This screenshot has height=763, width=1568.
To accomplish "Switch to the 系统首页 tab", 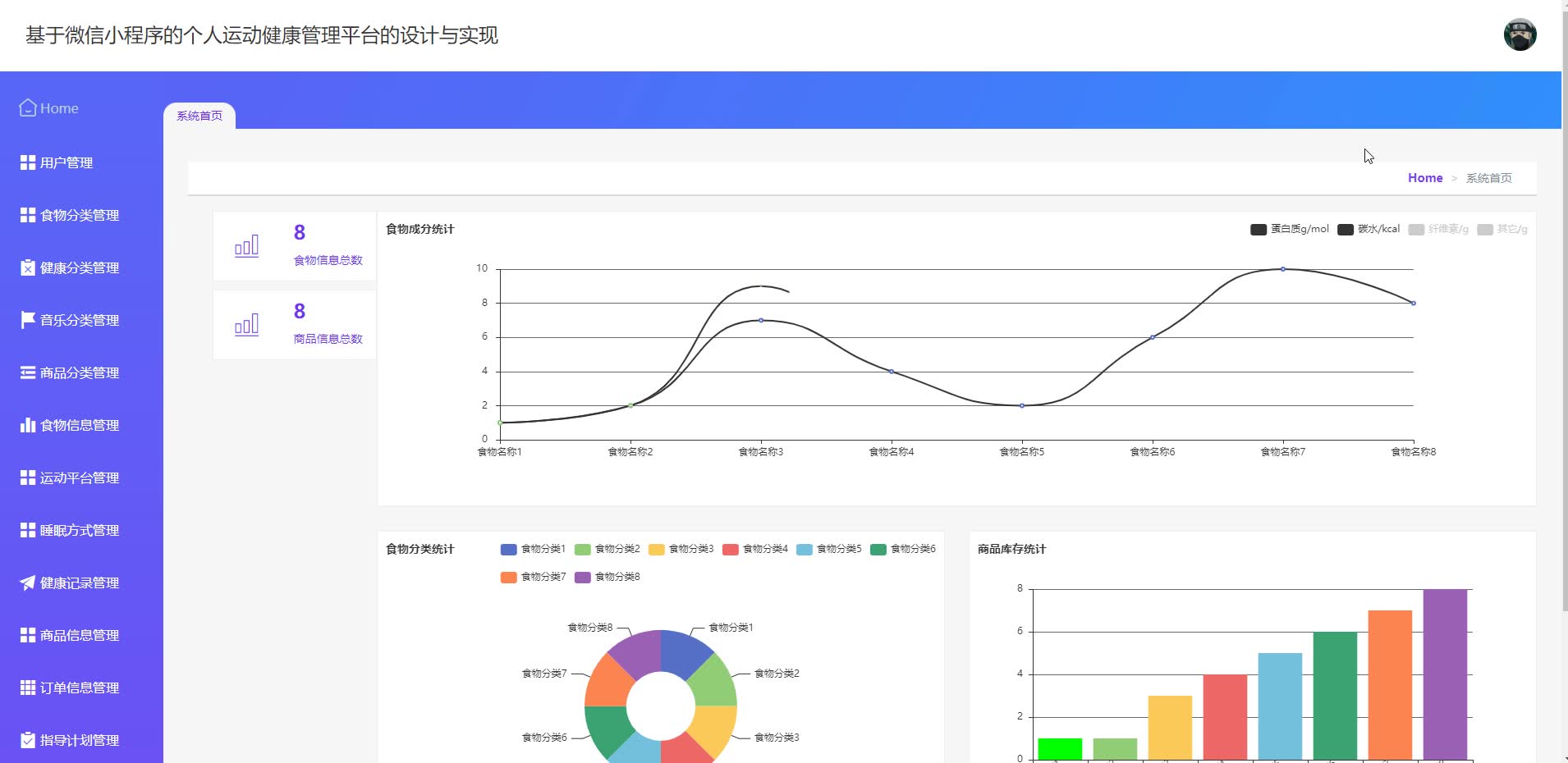I will pos(198,115).
